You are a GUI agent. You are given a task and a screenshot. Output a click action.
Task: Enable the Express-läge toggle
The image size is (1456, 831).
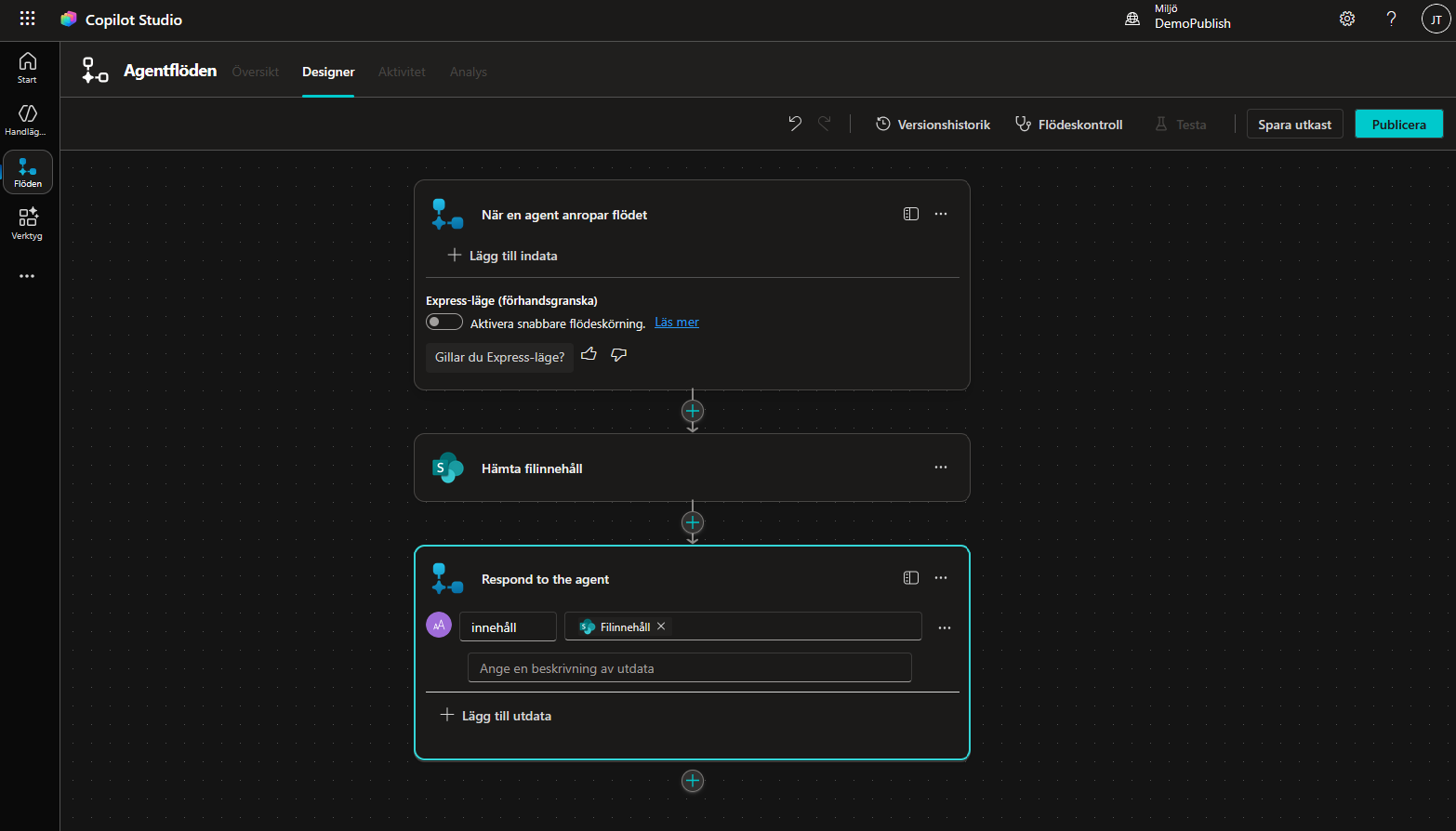point(444,322)
